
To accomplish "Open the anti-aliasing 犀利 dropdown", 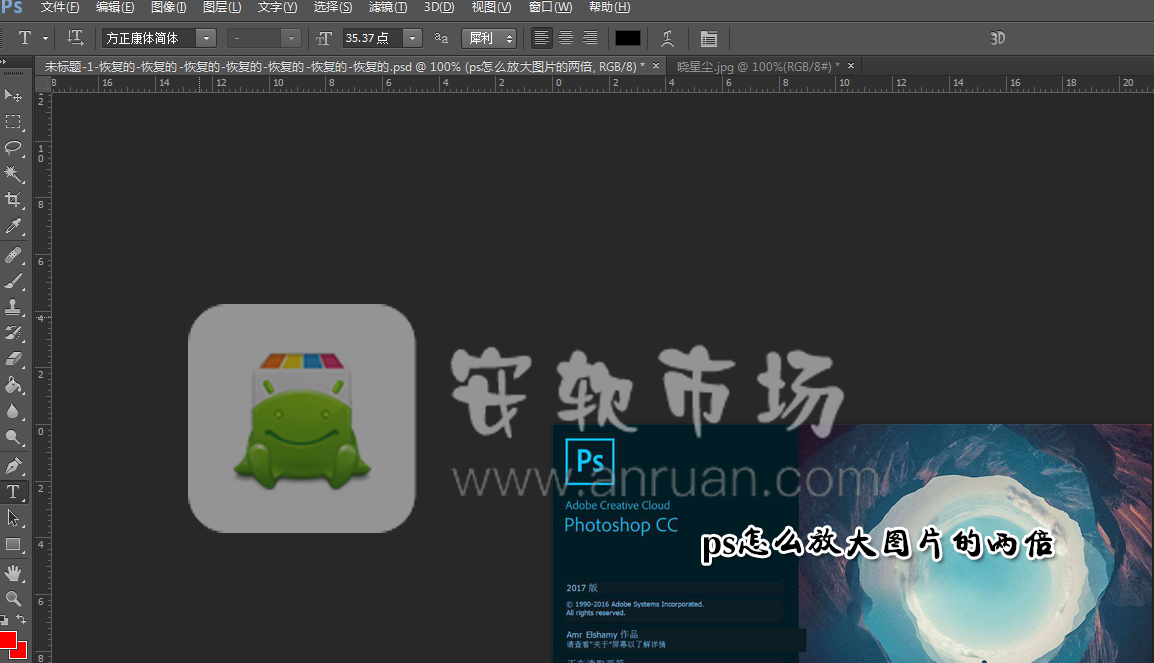I will click(489, 38).
